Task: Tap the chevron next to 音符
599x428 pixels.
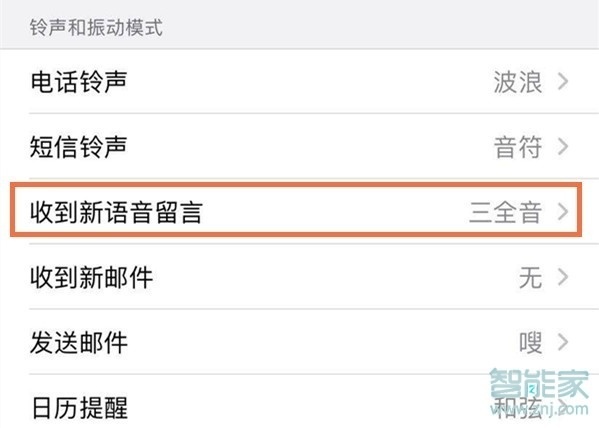Action: (x=563, y=146)
